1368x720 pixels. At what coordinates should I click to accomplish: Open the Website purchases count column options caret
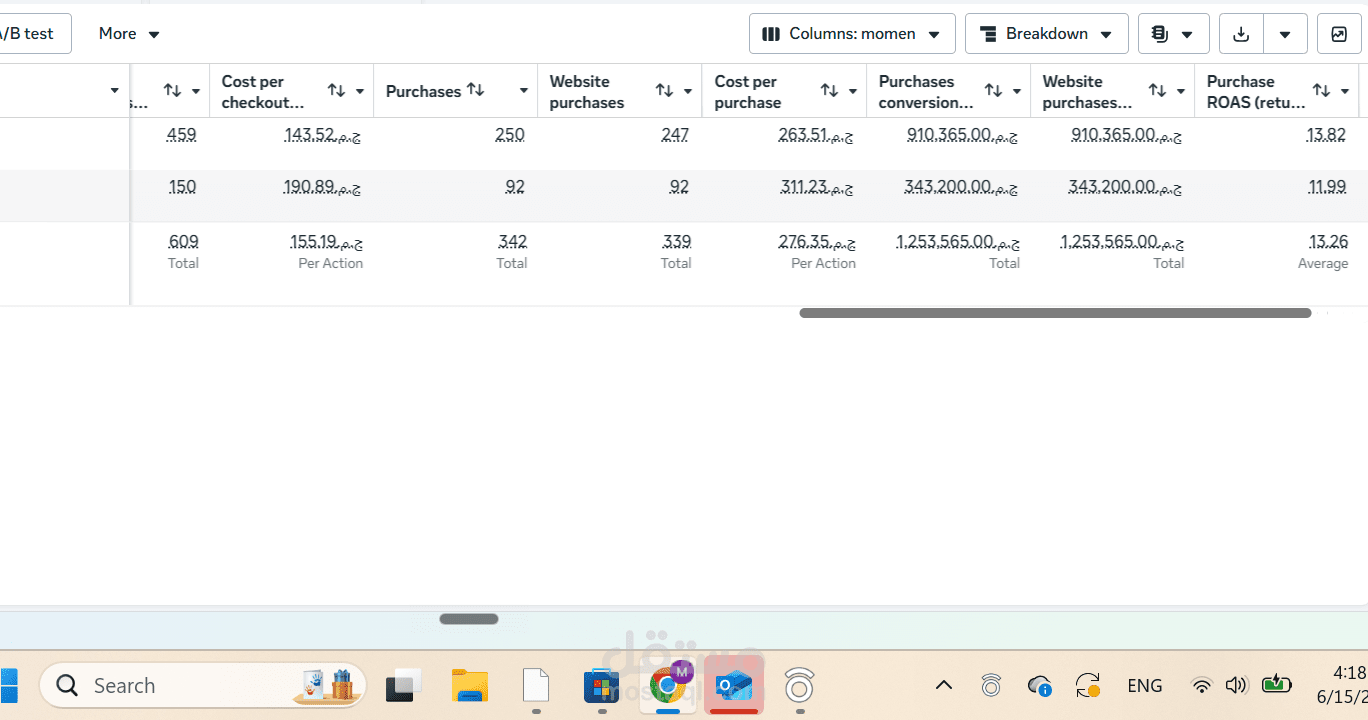point(688,92)
